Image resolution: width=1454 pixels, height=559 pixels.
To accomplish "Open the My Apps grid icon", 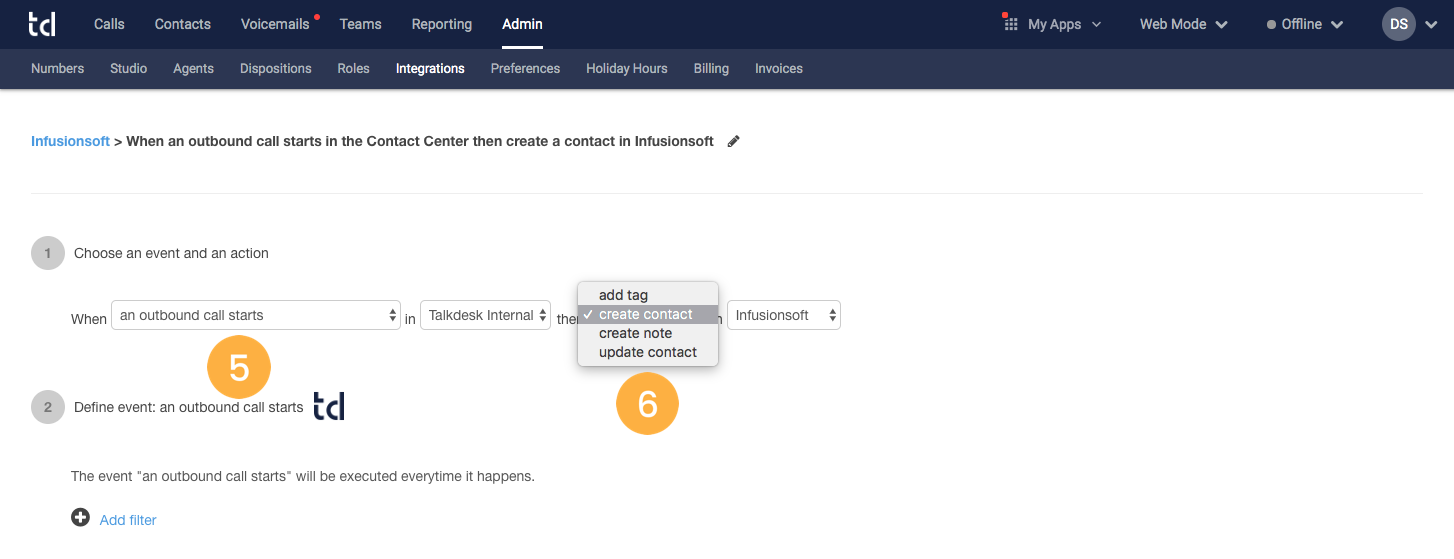I will coord(1010,23).
